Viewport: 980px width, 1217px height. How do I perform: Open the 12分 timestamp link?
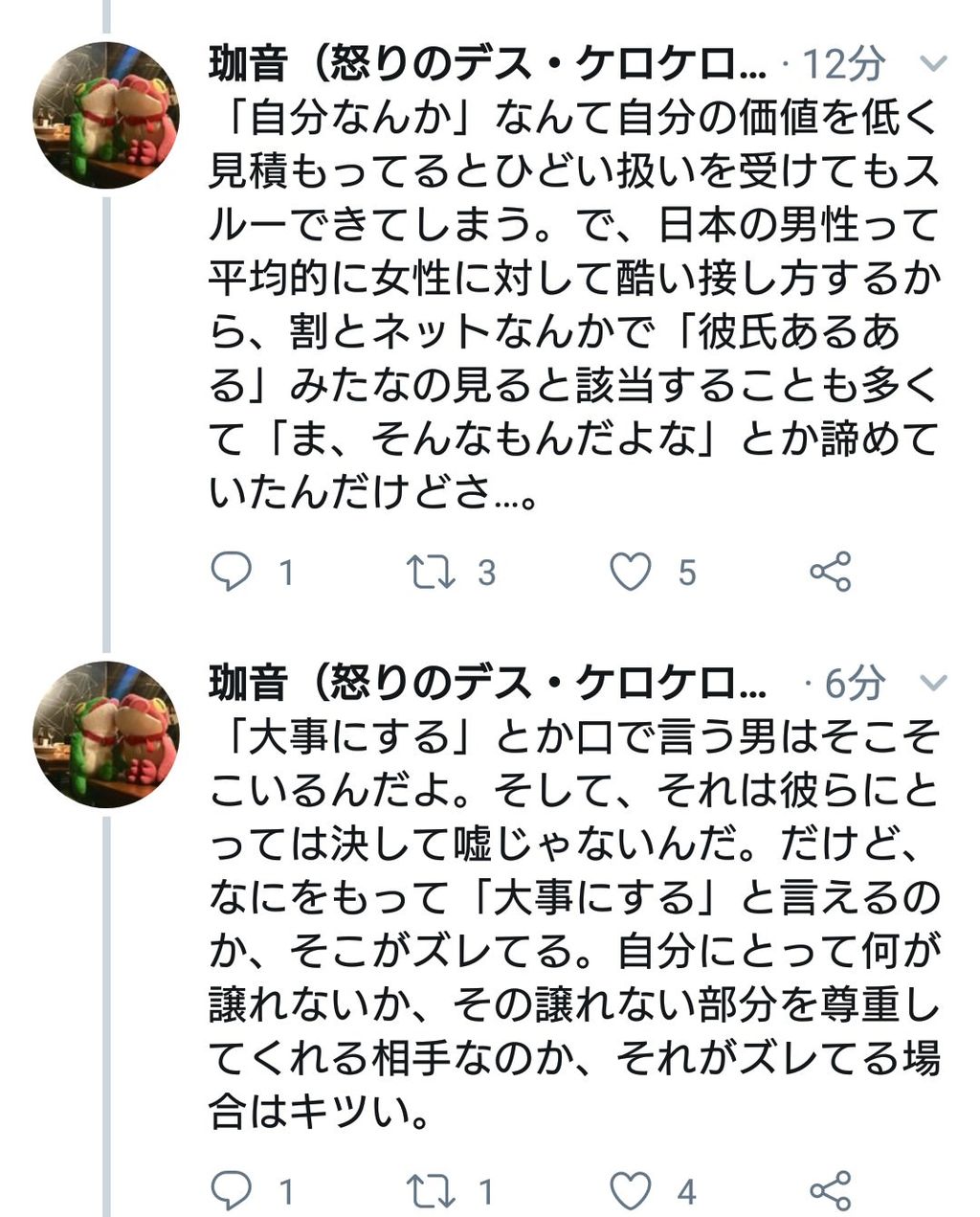(843, 65)
